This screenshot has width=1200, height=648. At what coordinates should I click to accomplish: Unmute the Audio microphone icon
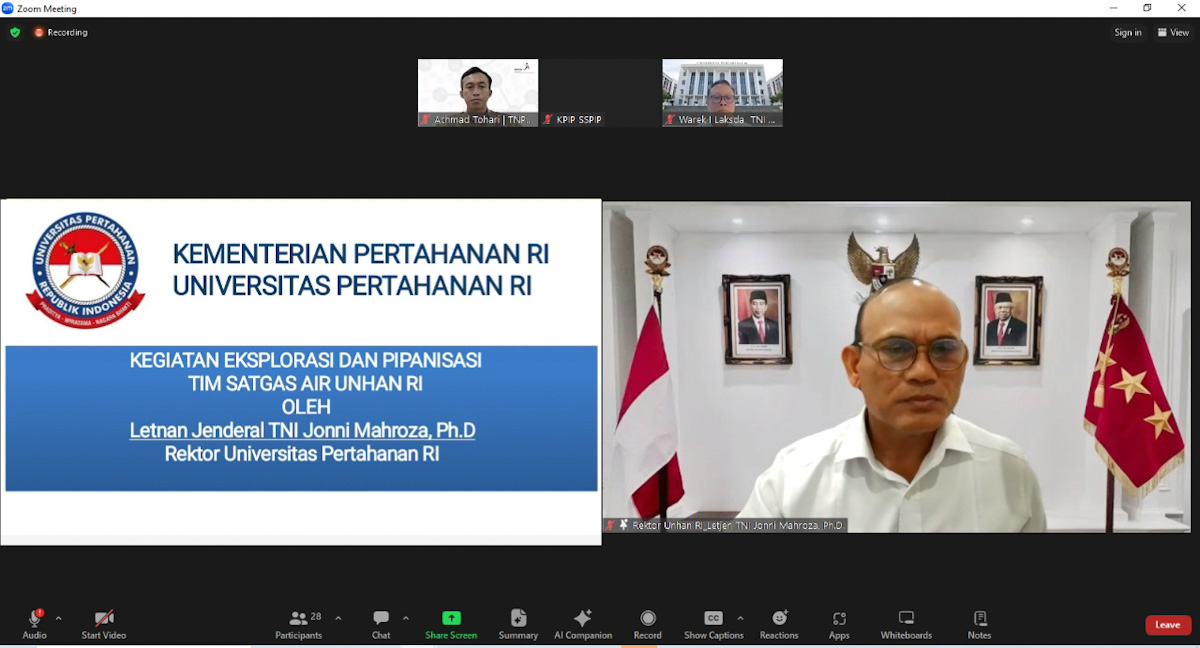click(35, 619)
